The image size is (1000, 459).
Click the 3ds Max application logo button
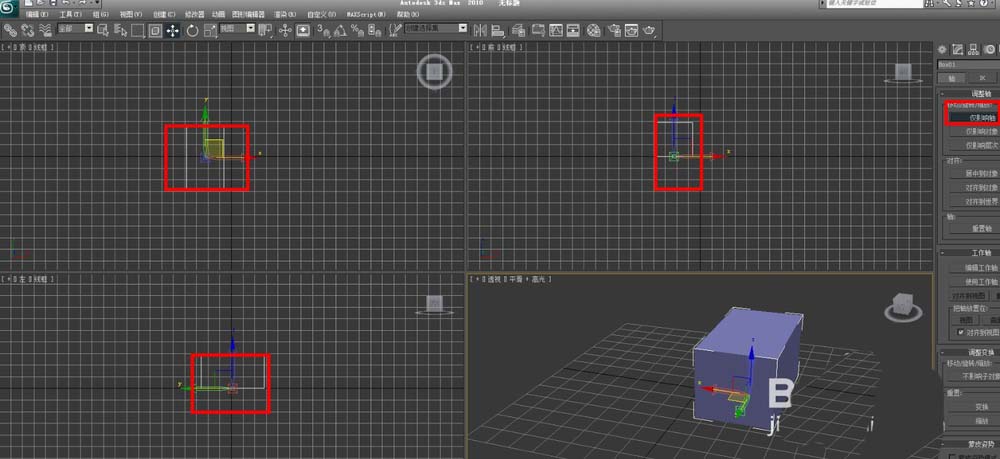(x=10, y=8)
